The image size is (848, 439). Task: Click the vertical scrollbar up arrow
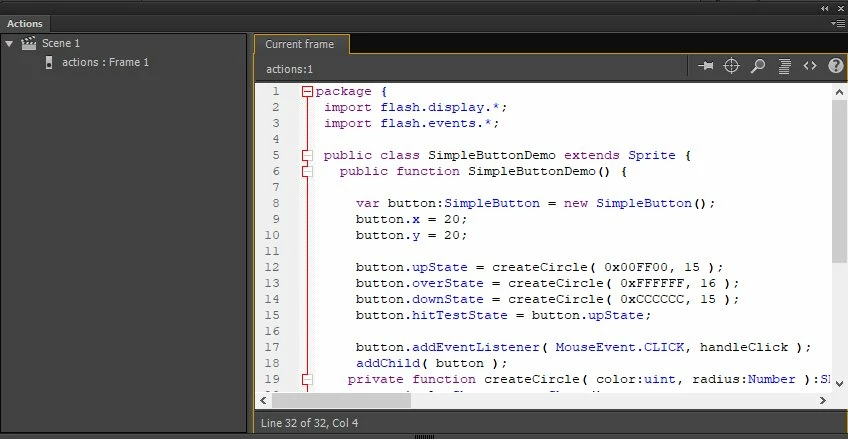839,92
